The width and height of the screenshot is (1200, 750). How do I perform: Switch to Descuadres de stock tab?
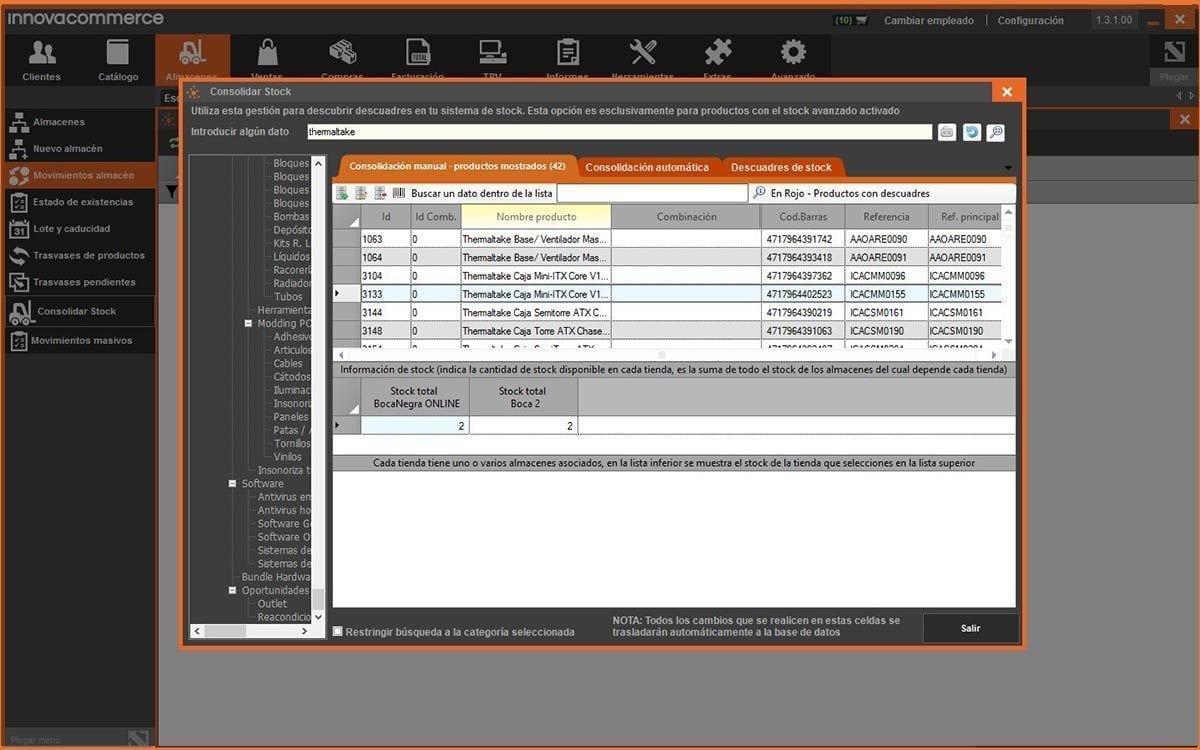pyautogui.click(x=780, y=167)
